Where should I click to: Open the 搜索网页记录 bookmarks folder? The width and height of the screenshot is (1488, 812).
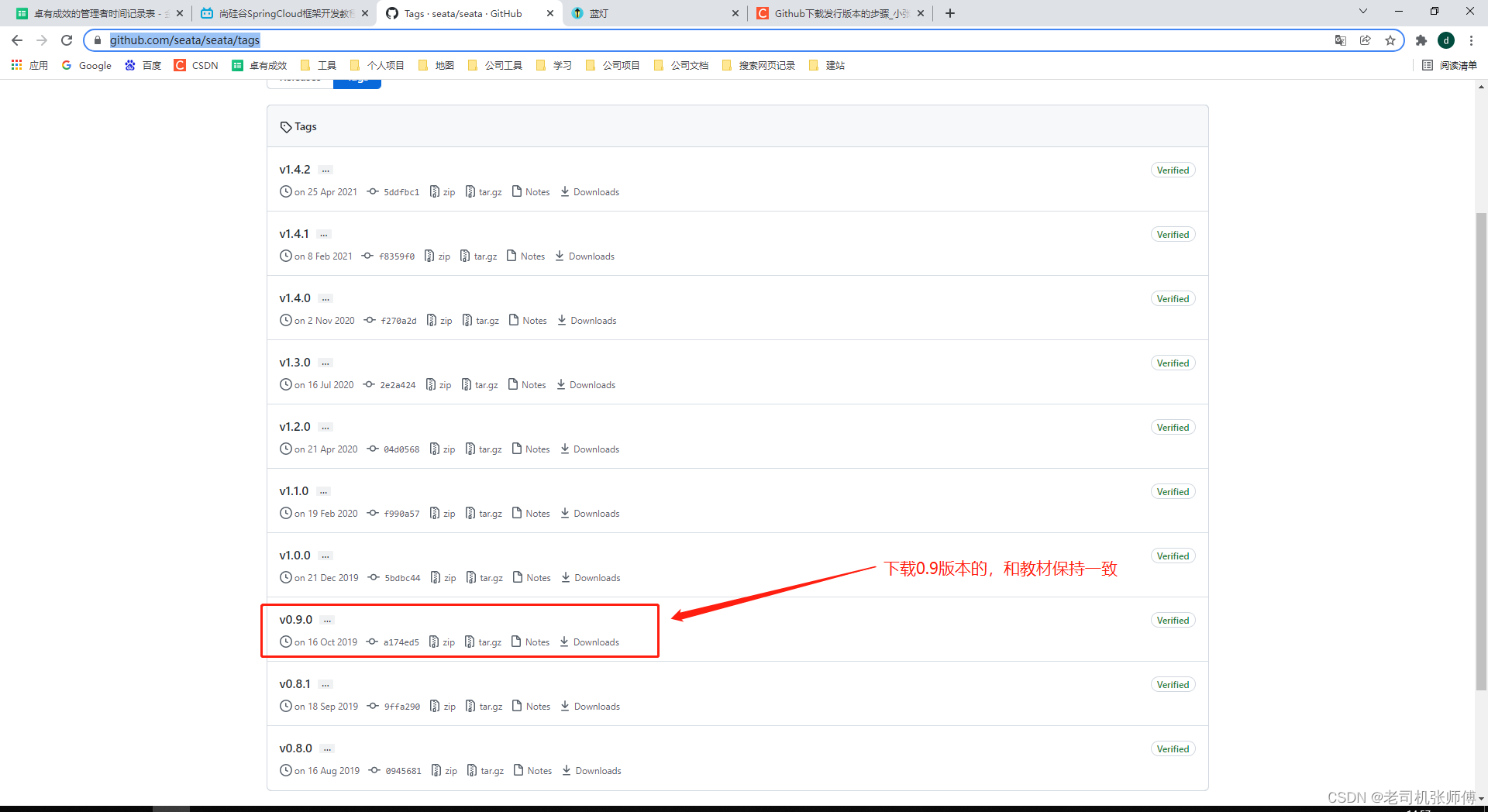tap(758, 65)
